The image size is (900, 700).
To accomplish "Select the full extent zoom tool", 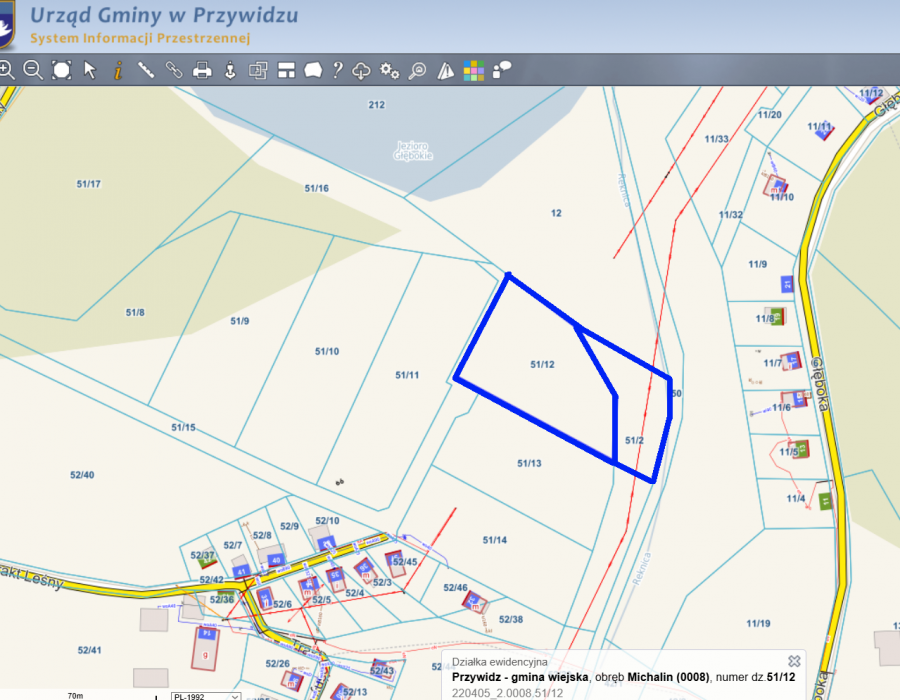I will click(61, 70).
